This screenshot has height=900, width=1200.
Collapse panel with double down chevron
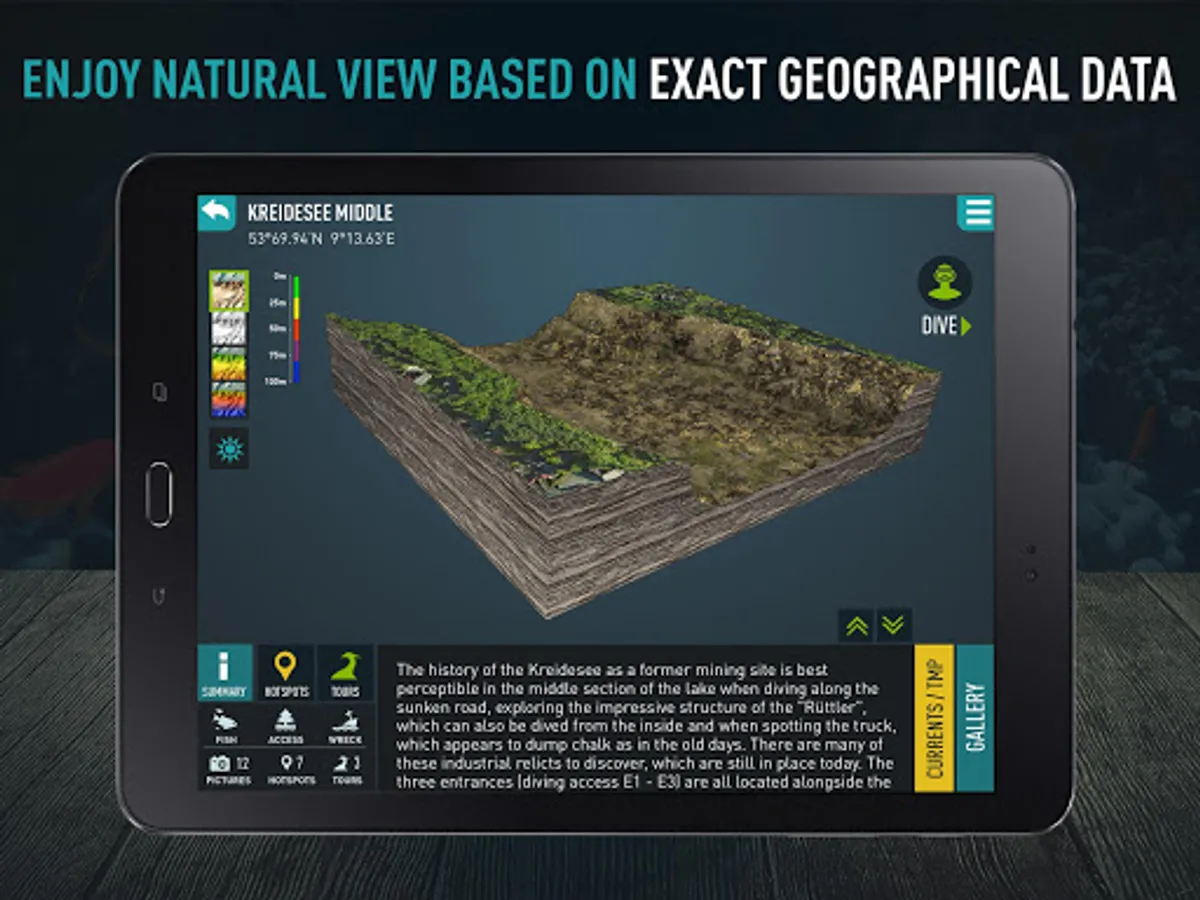tap(894, 626)
